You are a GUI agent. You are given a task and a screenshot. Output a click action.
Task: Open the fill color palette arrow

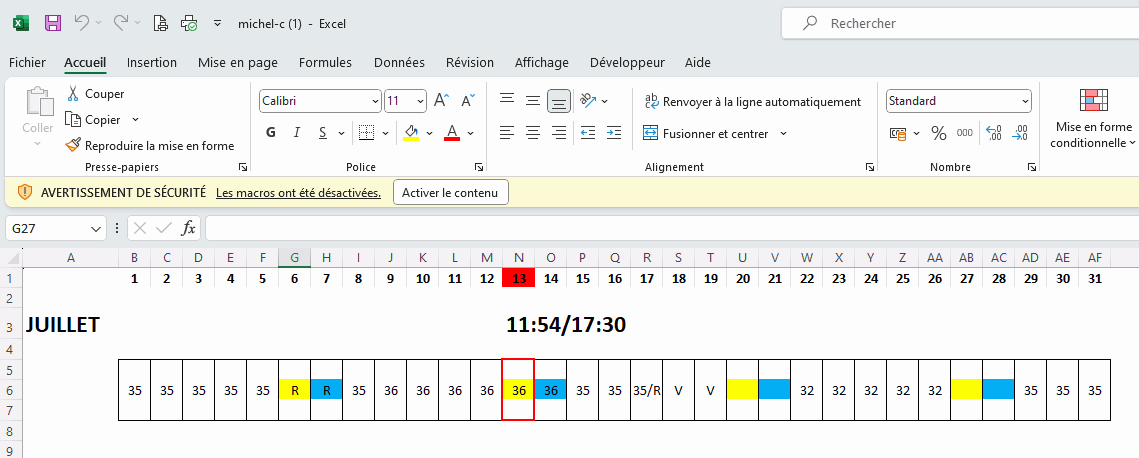point(429,133)
